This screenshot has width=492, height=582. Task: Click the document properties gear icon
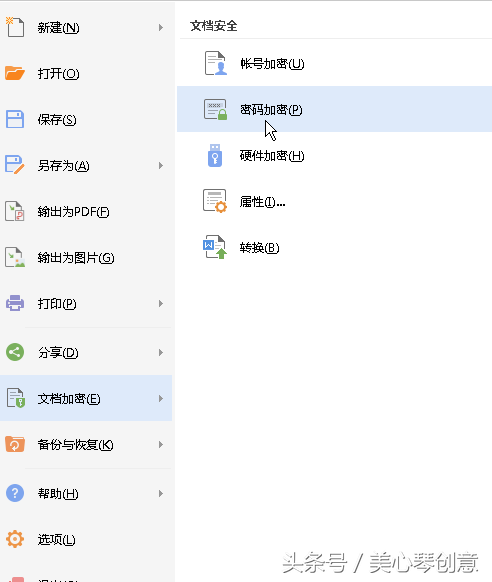click(215, 201)
